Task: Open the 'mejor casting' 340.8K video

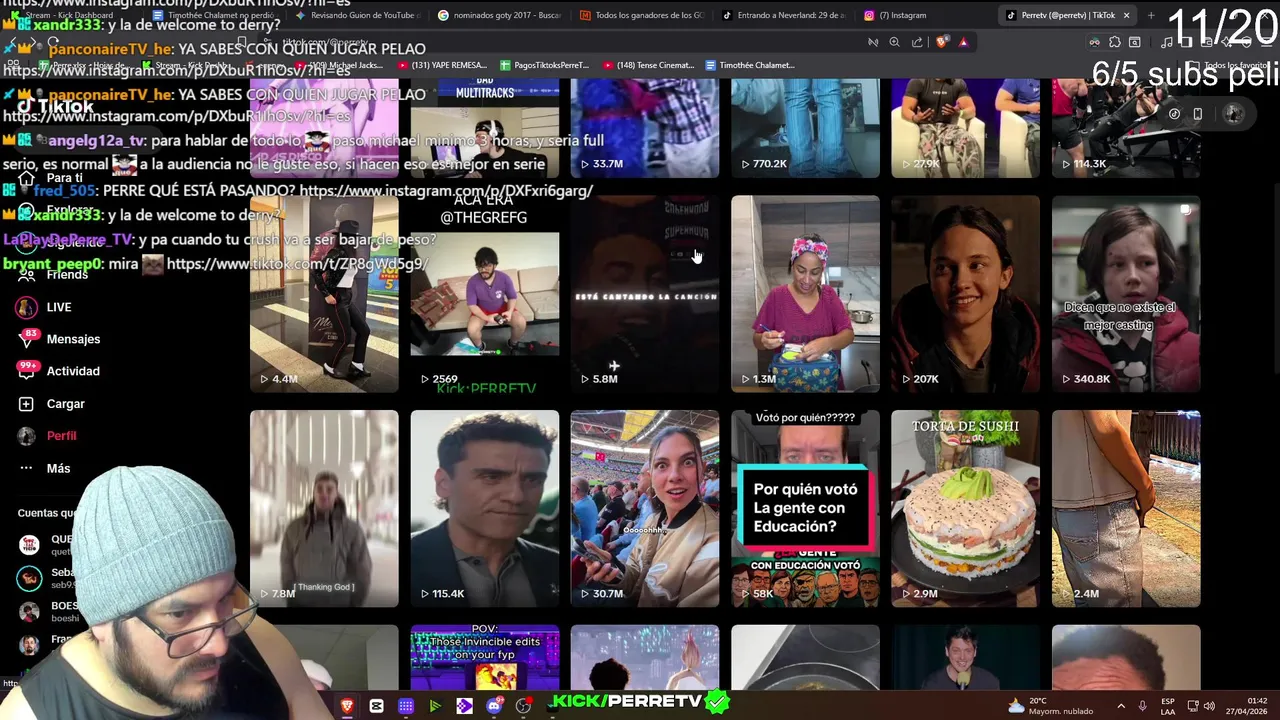Action: pyautogui.click(x=1126, y=293)
